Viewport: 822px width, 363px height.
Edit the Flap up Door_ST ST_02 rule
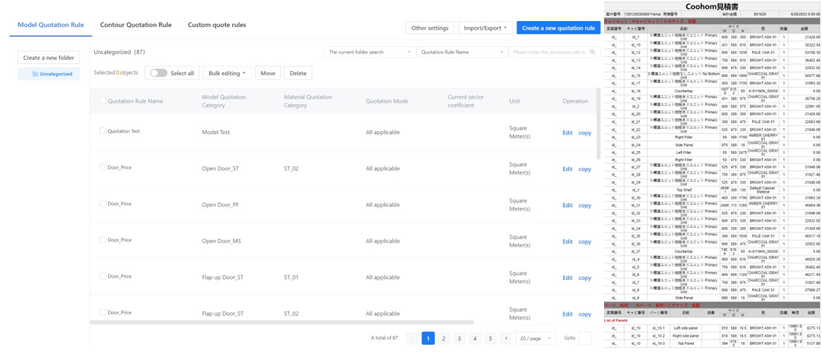point(567,314)
